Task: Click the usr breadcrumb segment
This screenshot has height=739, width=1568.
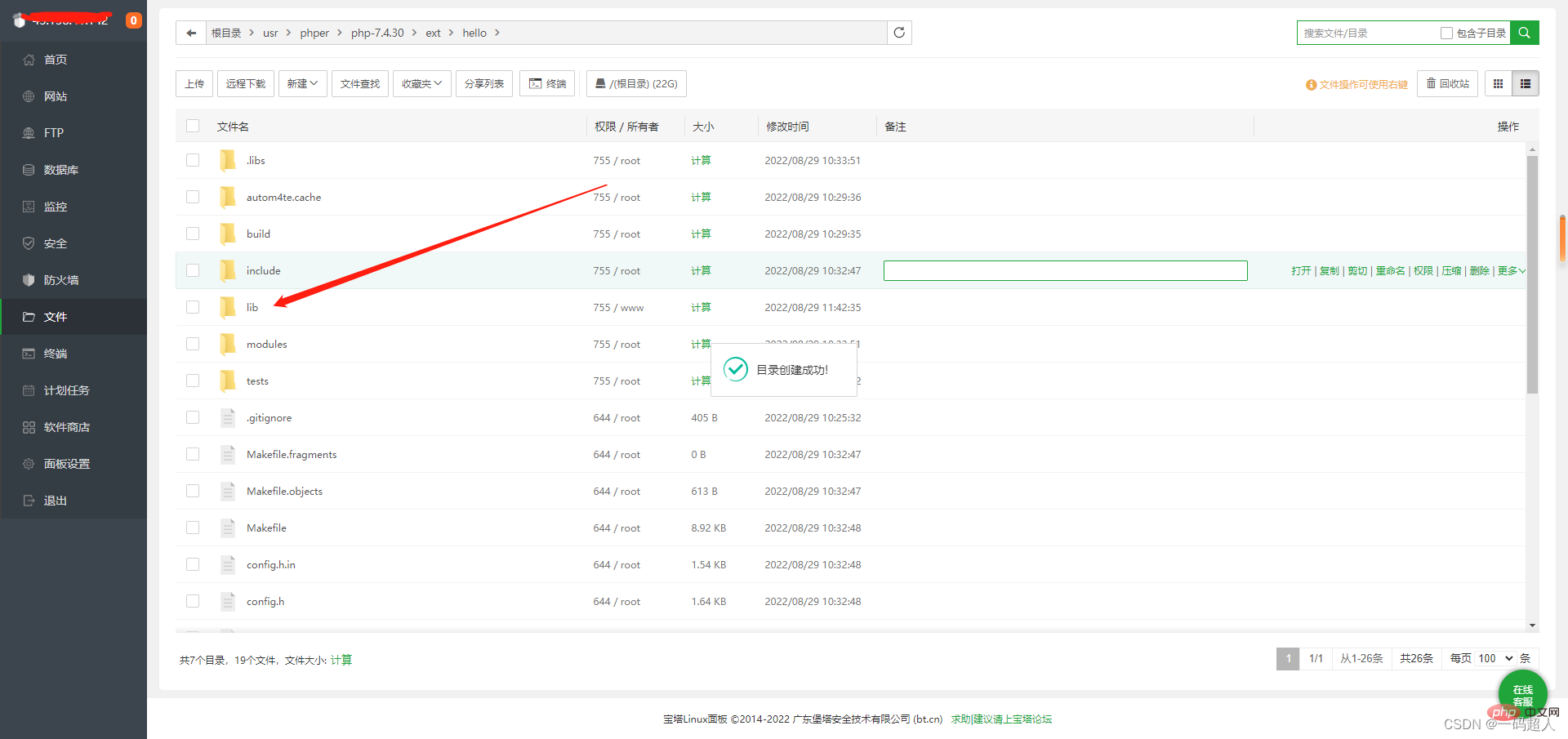Action: (270, 33)
